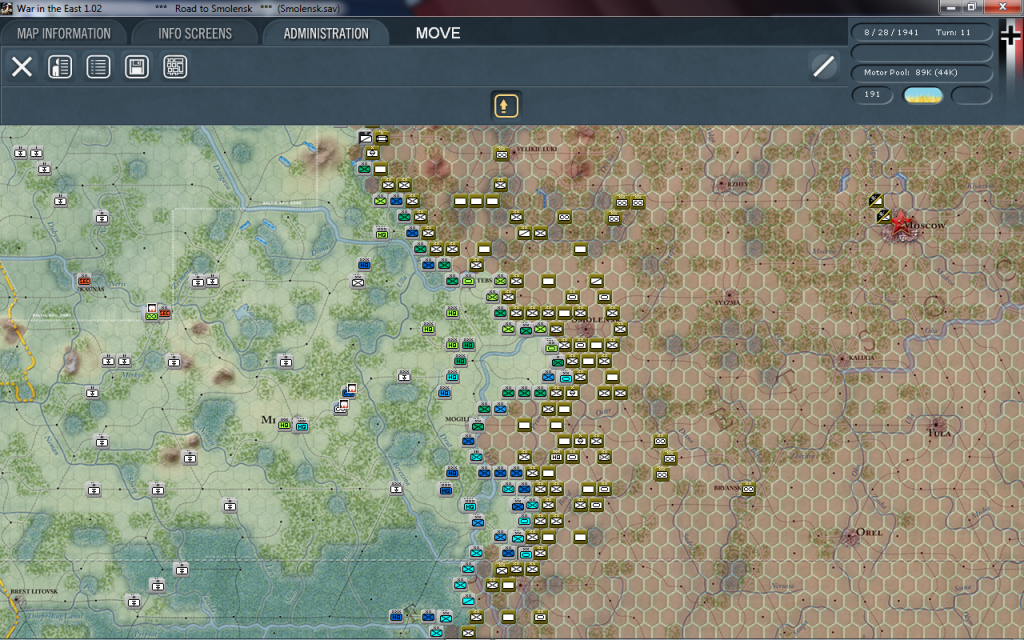Screen dimensions: 1024x640
Task: Click the Motor Pool 89K readout
Action: click(x=921, y=73)
